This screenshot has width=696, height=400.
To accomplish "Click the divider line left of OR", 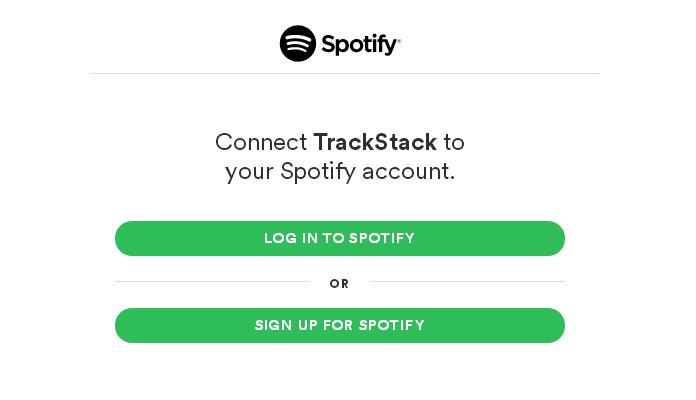I will pyautogui.click(x=213, y=281).
